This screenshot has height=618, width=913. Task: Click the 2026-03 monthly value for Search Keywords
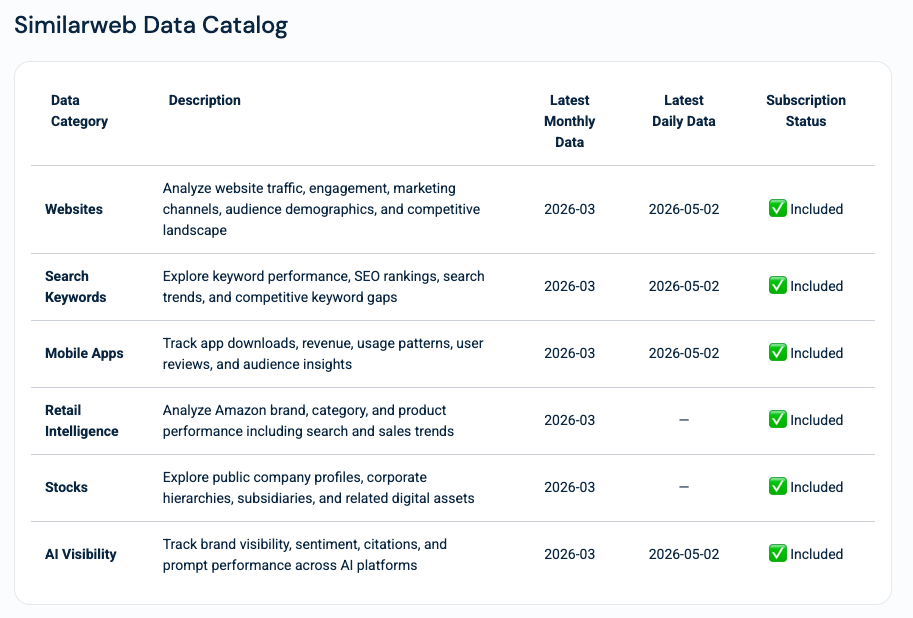569,286
